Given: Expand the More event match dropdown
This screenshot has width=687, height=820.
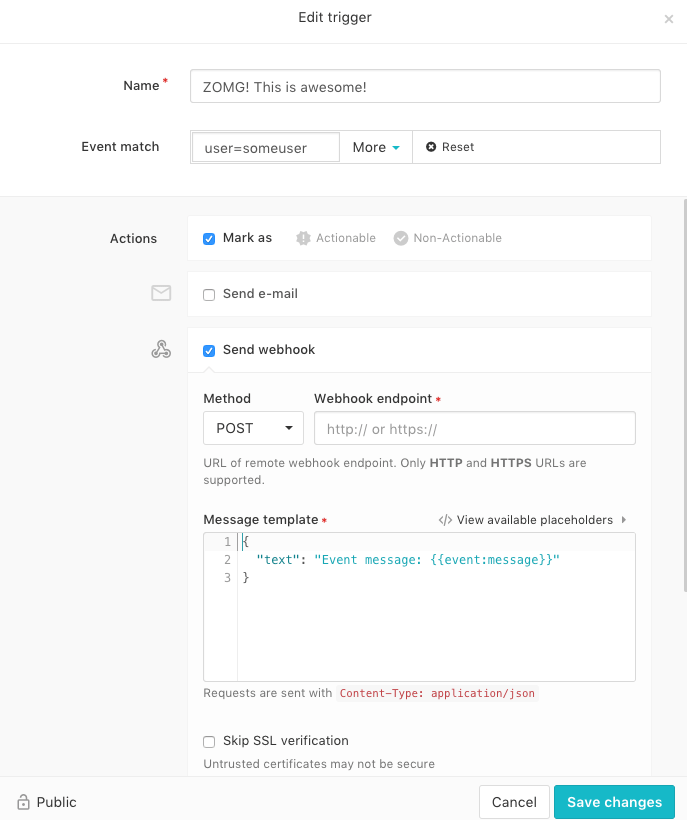Looking at the screenshot, I should point(376,147).
